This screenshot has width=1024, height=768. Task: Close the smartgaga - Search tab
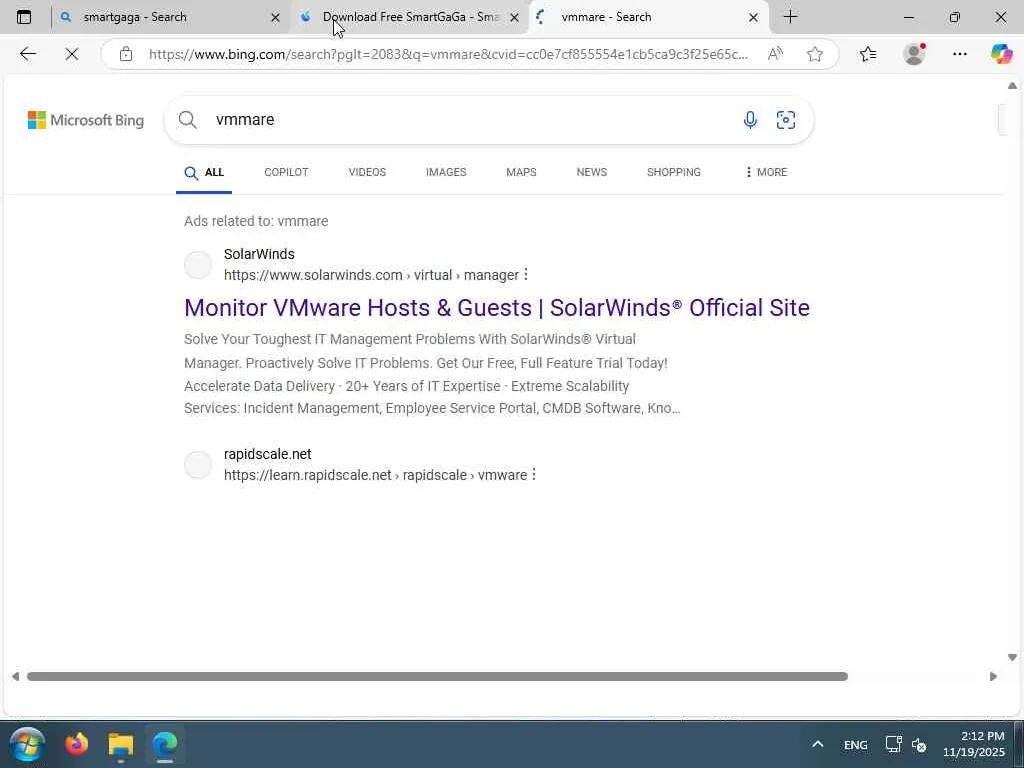click(x=275, y=18)
